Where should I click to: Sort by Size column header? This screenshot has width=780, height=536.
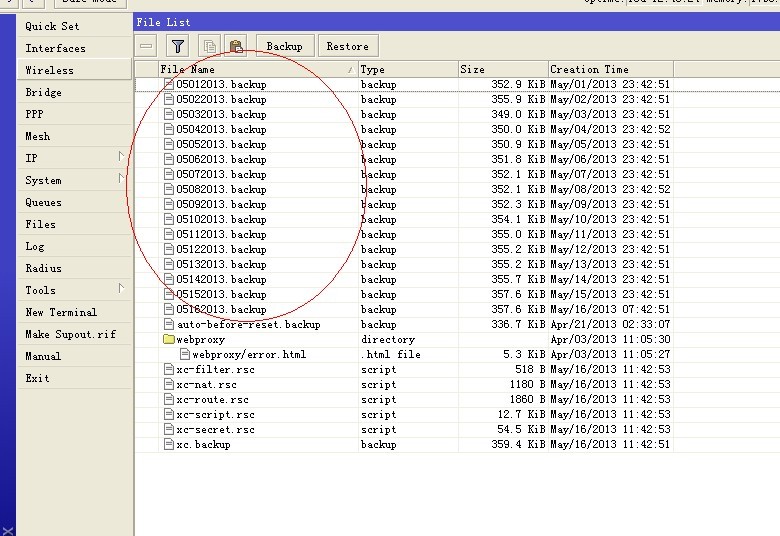point(503,69)
